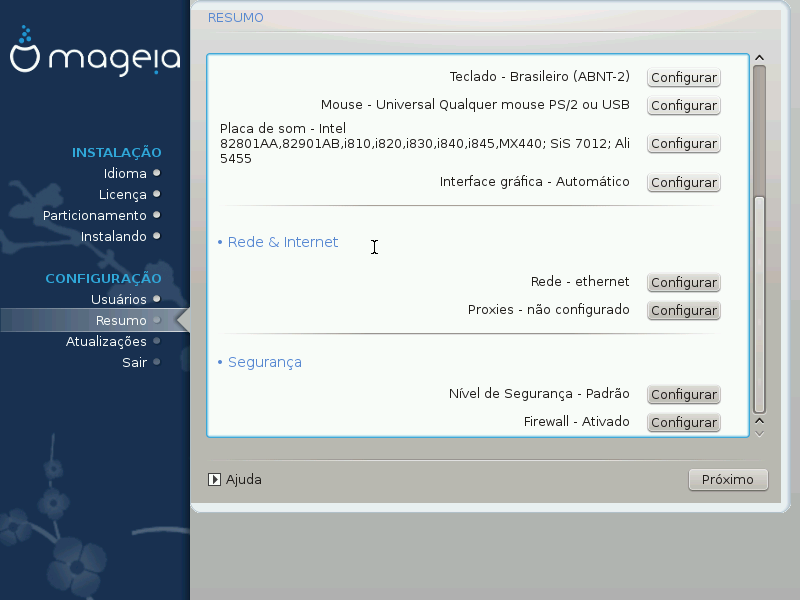Configure the Mouse Universal setting
This screenshot has height=600, width=800.
coord(684,106)
